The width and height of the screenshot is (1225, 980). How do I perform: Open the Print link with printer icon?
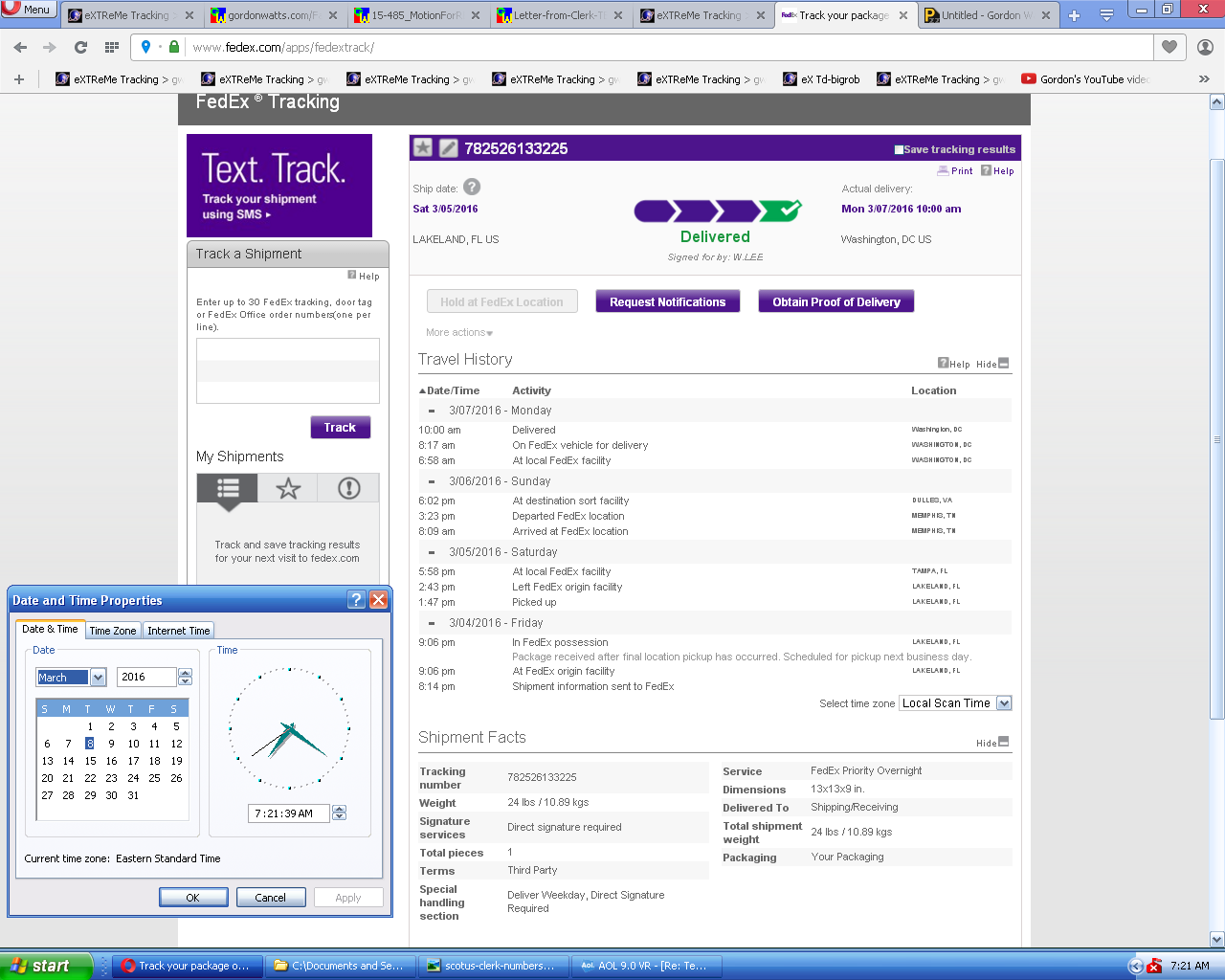pyautogui.click(x=954, y=171)
